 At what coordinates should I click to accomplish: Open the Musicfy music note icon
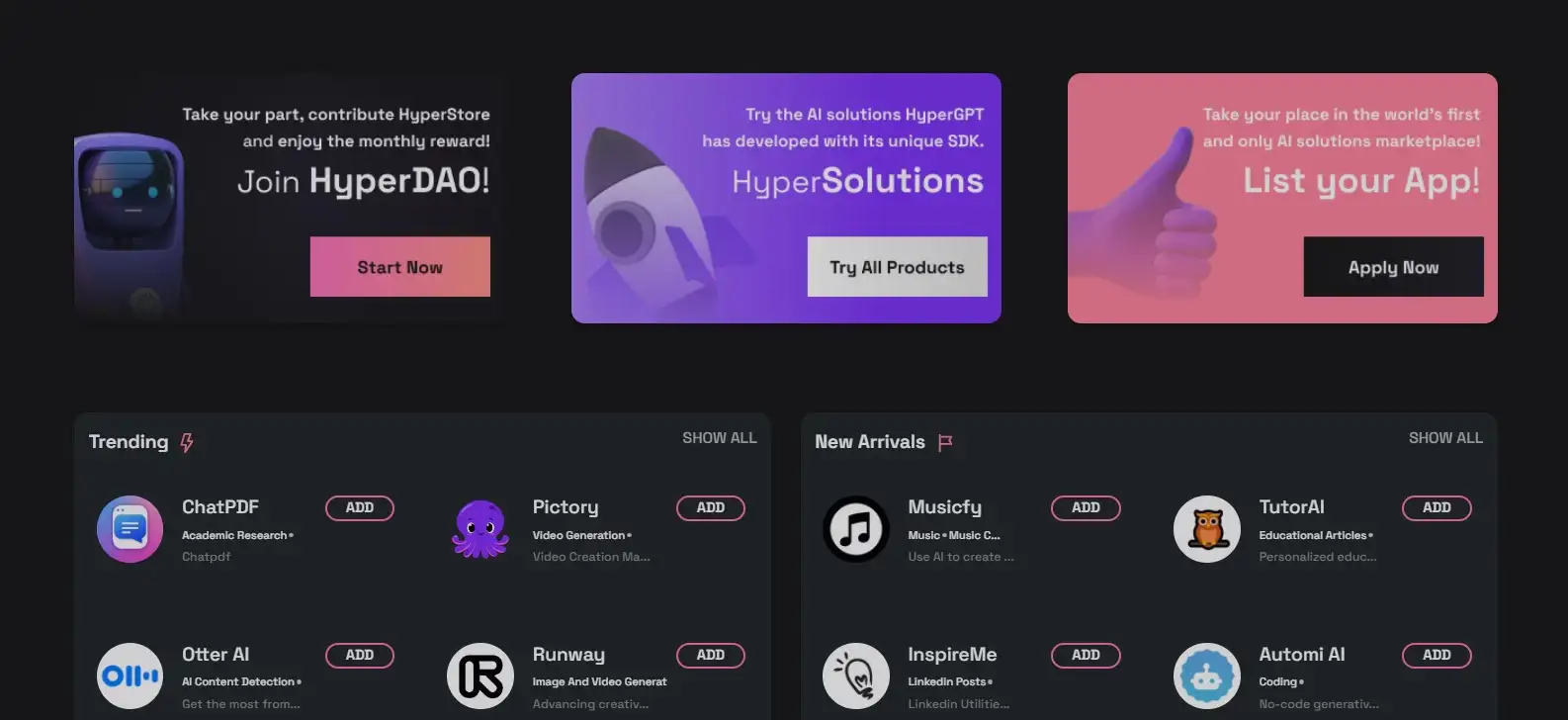[856, 529]
